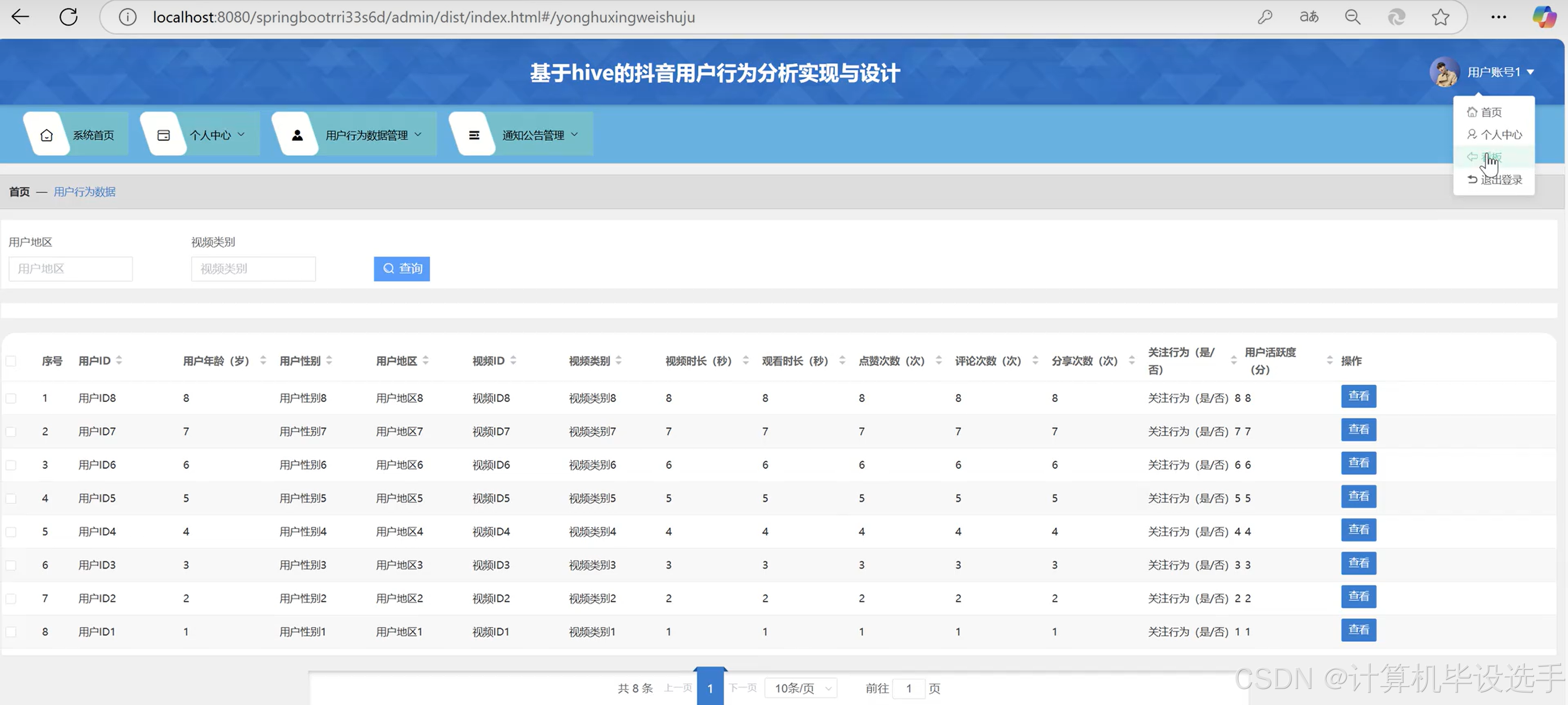Sort by 分享次数（次） column arrows
The height and width of the screenshot is (705, 1568).
tap(1132, 360)
